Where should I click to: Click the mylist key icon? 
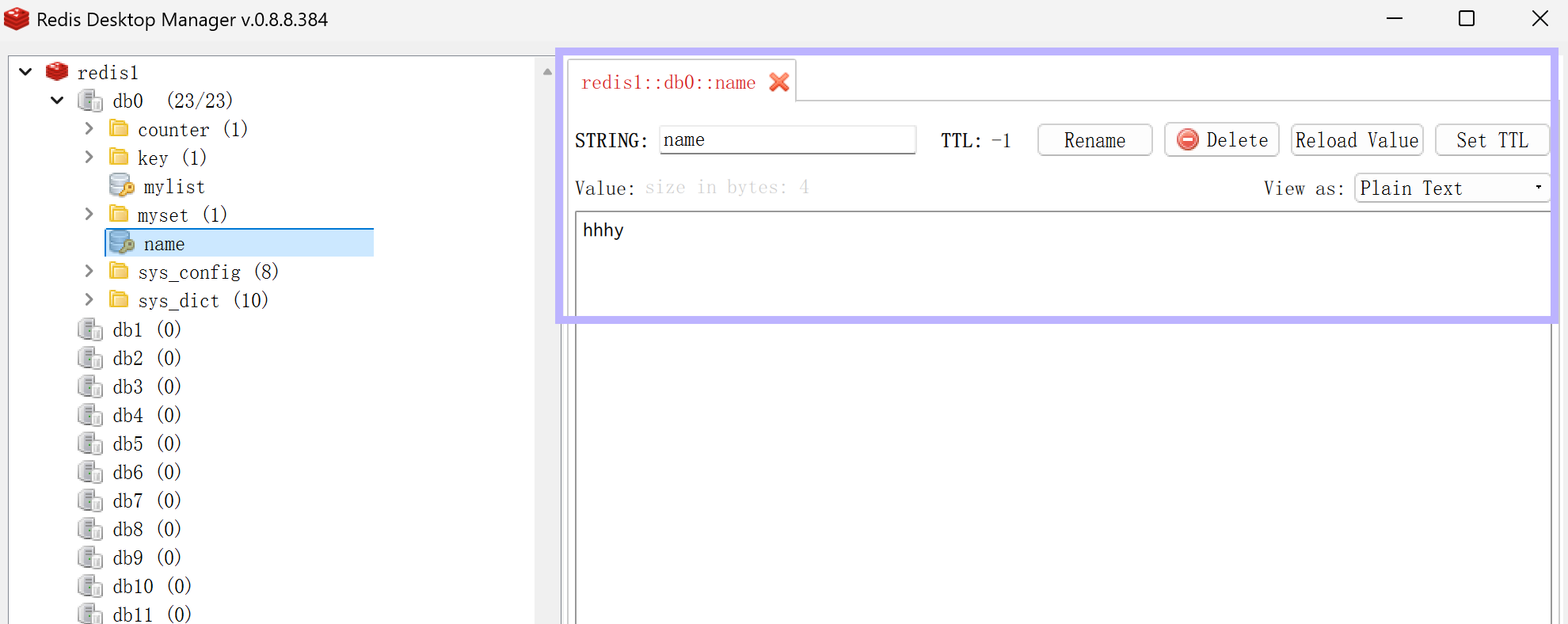point(122,185)
